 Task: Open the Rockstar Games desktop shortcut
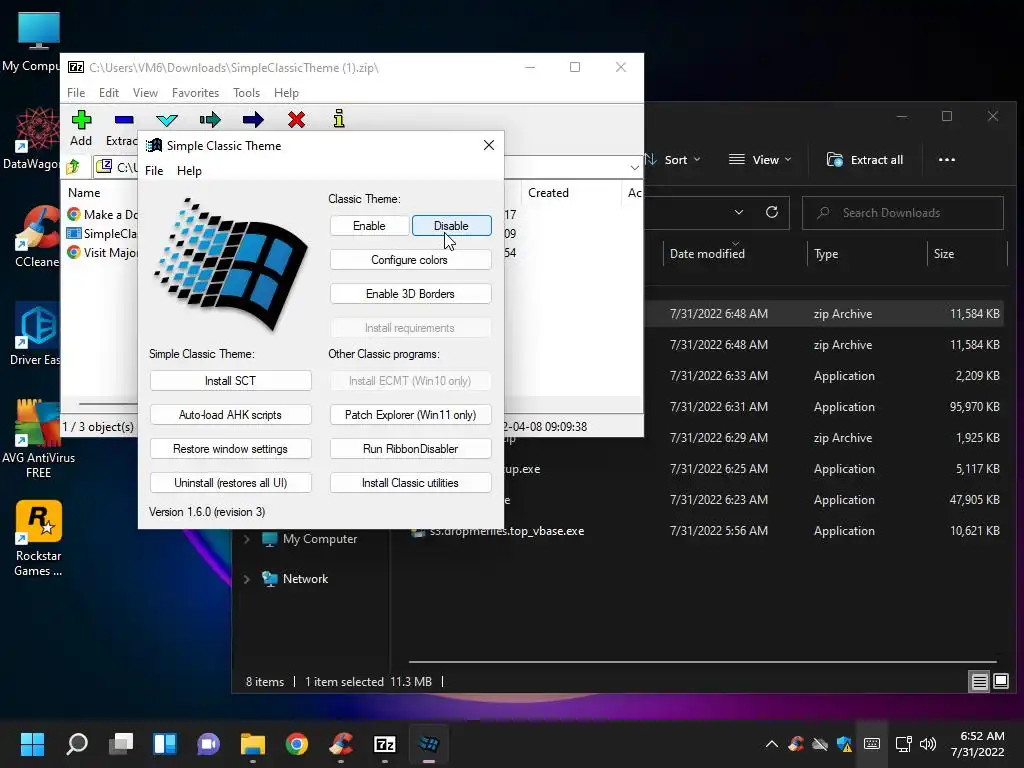coord(39,539)
